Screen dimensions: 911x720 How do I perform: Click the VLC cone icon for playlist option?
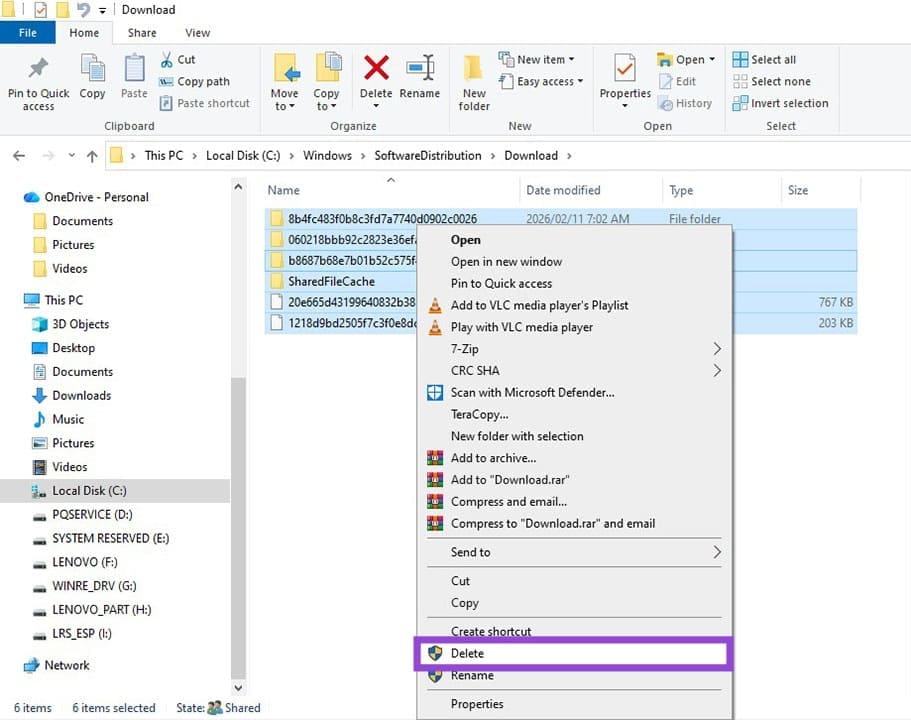click(433, 305)
